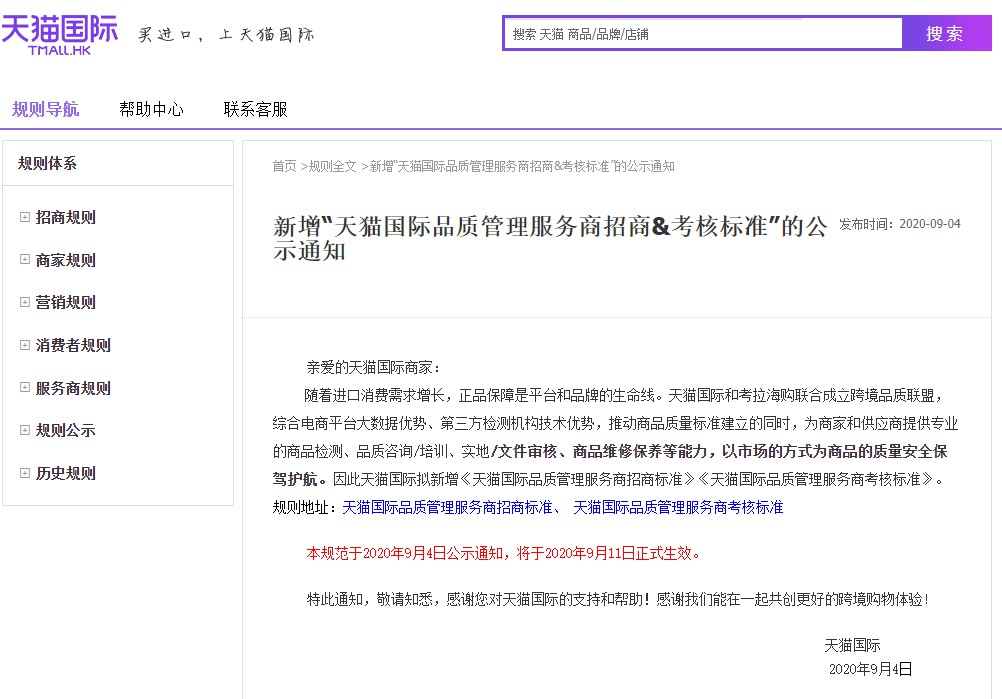
Task: Click the plus-box icon beside 招商规则
Action: tap(23, 217)
